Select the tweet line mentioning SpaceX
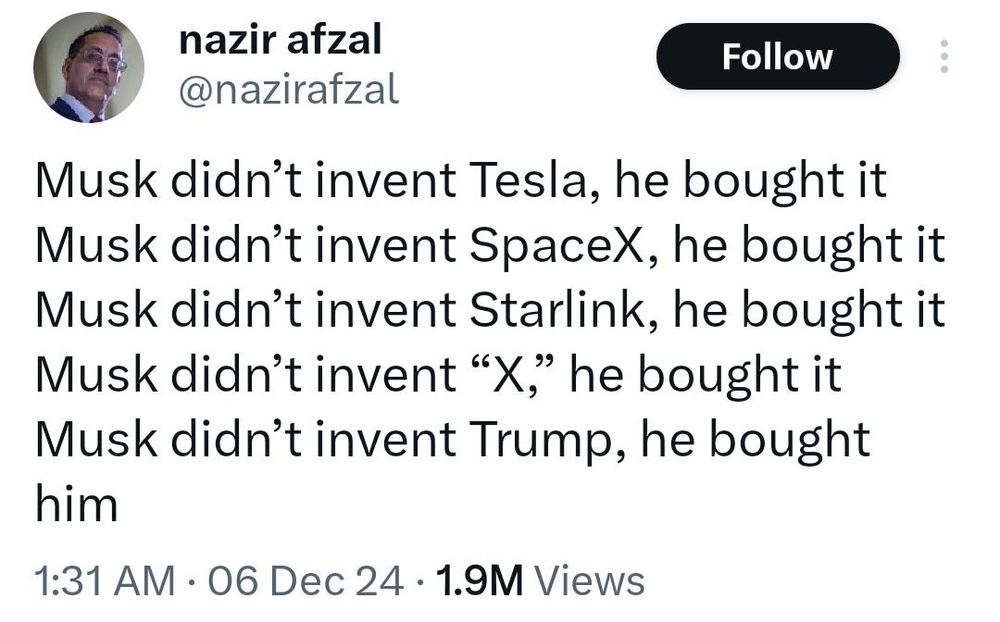1000x622 pixels. coord(490,246)
